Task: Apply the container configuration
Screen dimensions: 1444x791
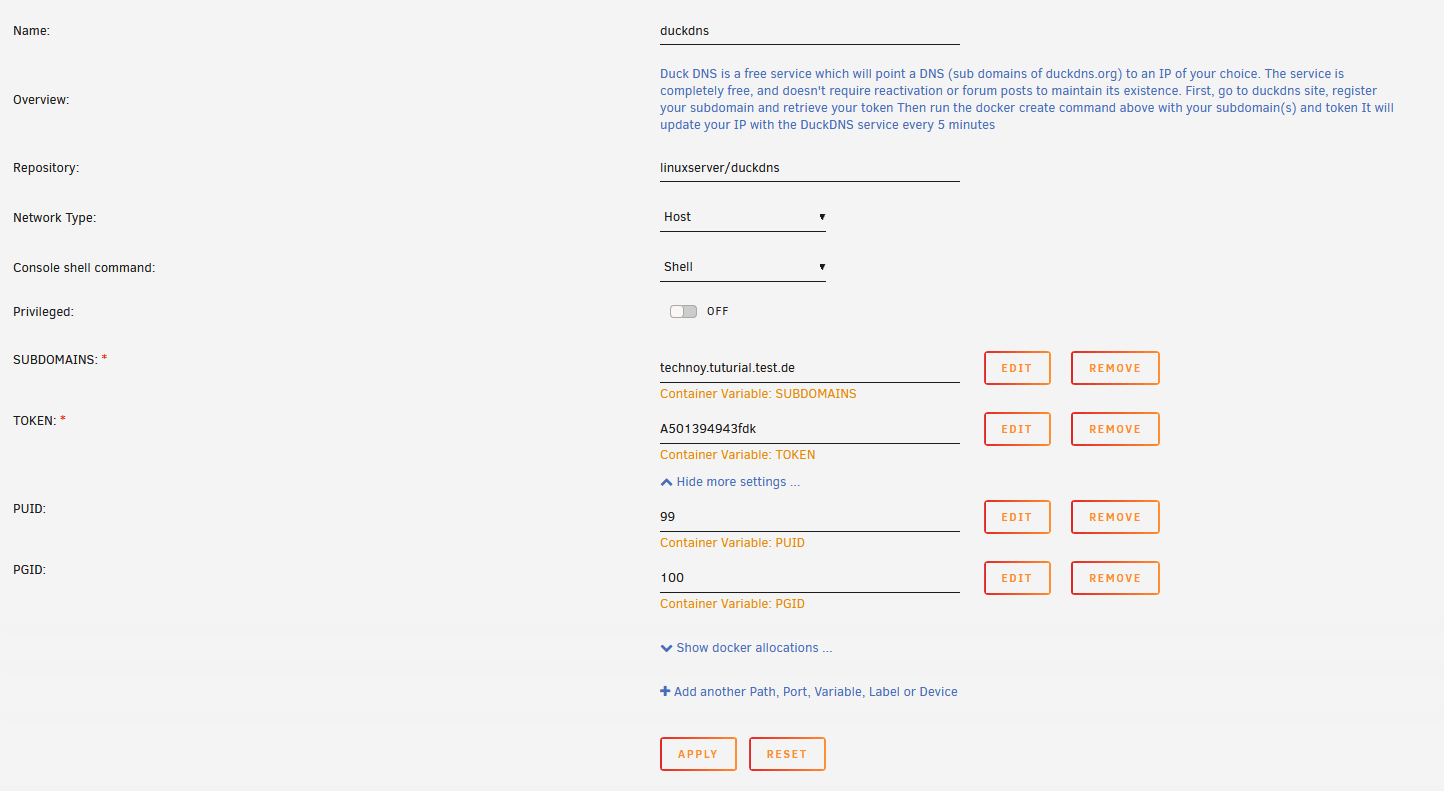Action: click(698, 754)
